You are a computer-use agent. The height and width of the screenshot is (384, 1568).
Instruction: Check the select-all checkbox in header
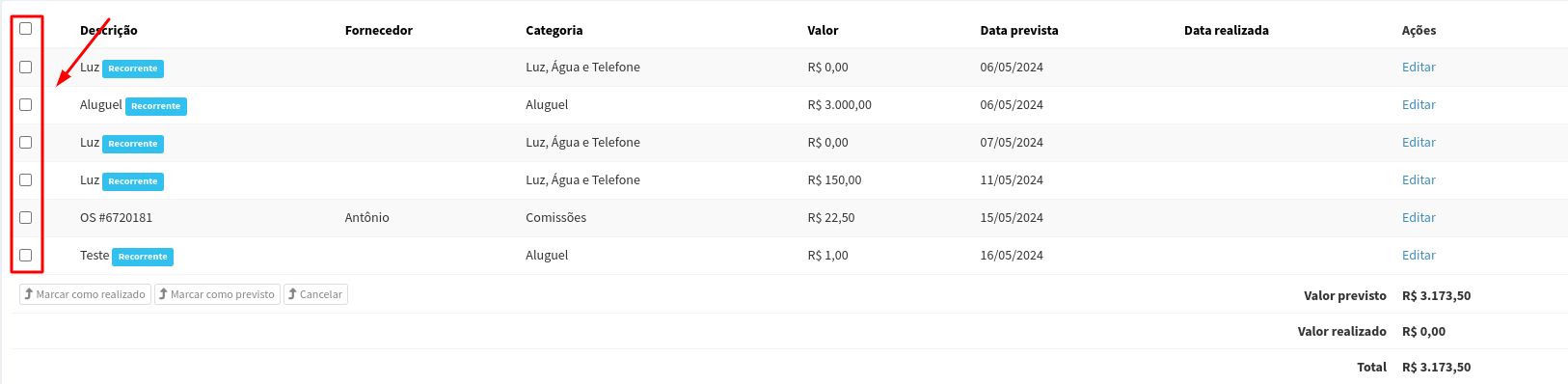[x=25, y=28]
